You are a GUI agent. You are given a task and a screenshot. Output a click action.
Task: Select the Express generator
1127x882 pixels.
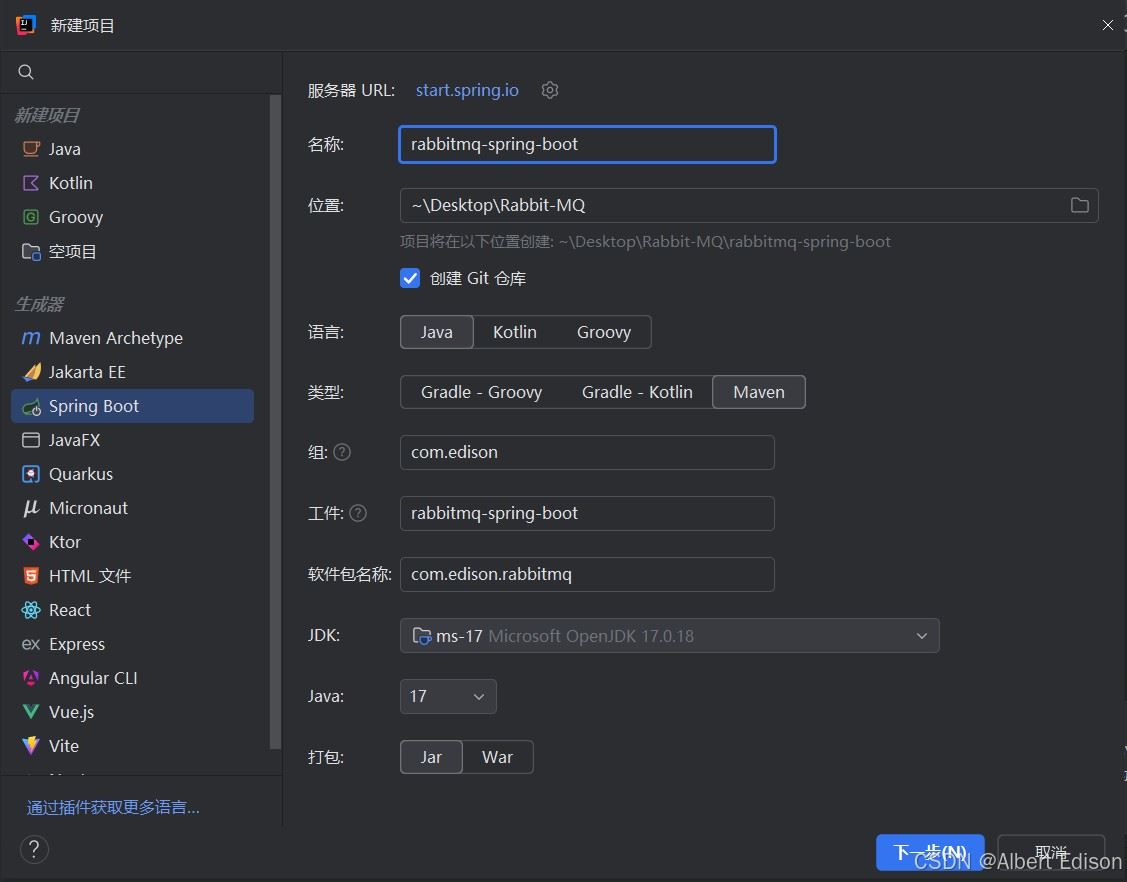coord(132,644)
